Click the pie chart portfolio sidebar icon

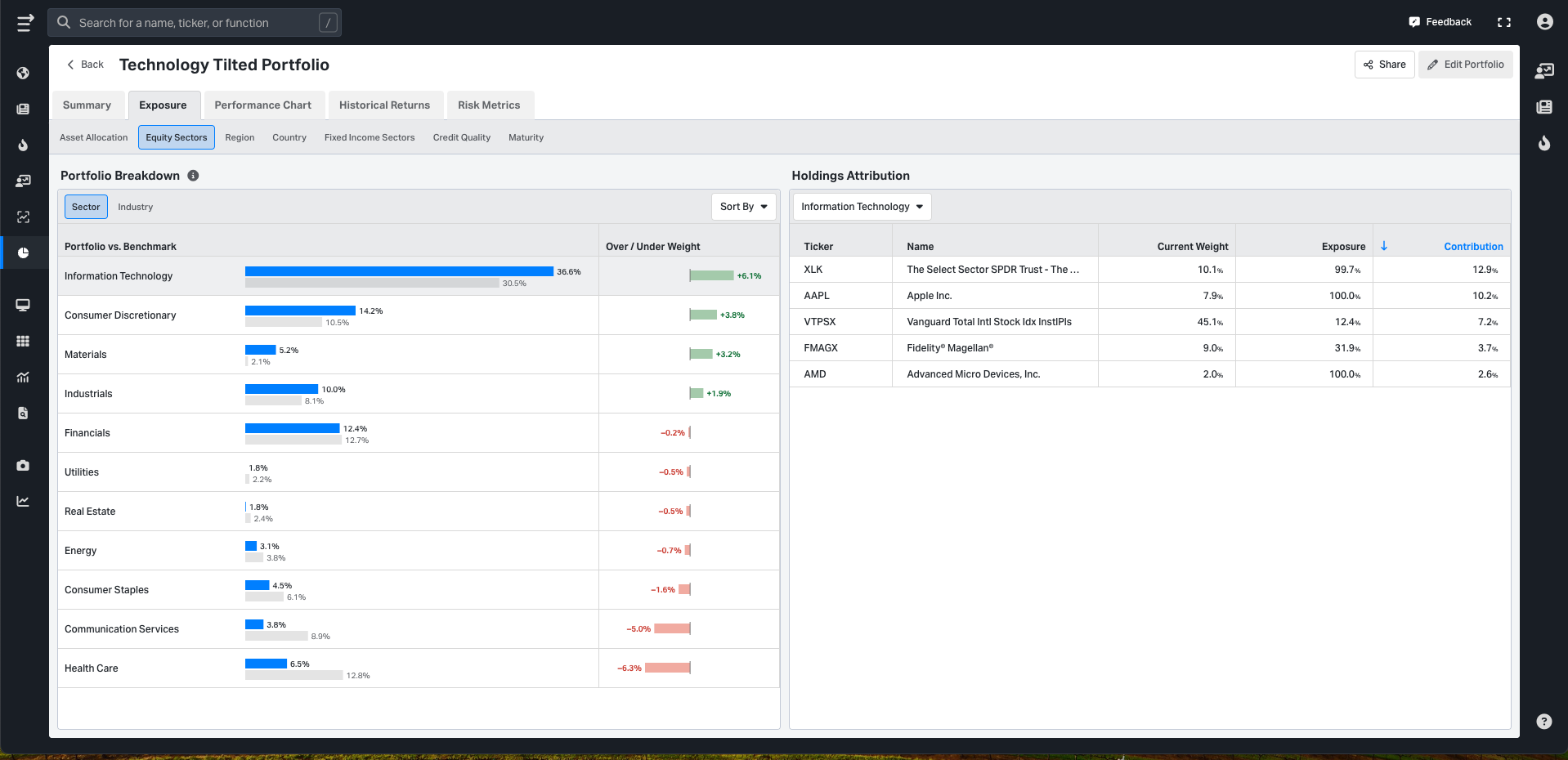point(23,253)
